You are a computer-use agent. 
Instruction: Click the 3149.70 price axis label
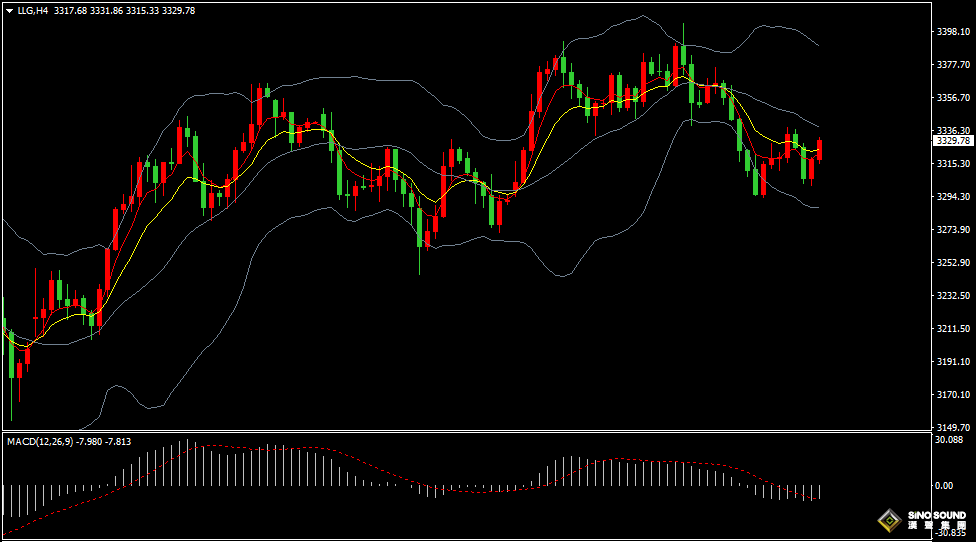point(953,427)
